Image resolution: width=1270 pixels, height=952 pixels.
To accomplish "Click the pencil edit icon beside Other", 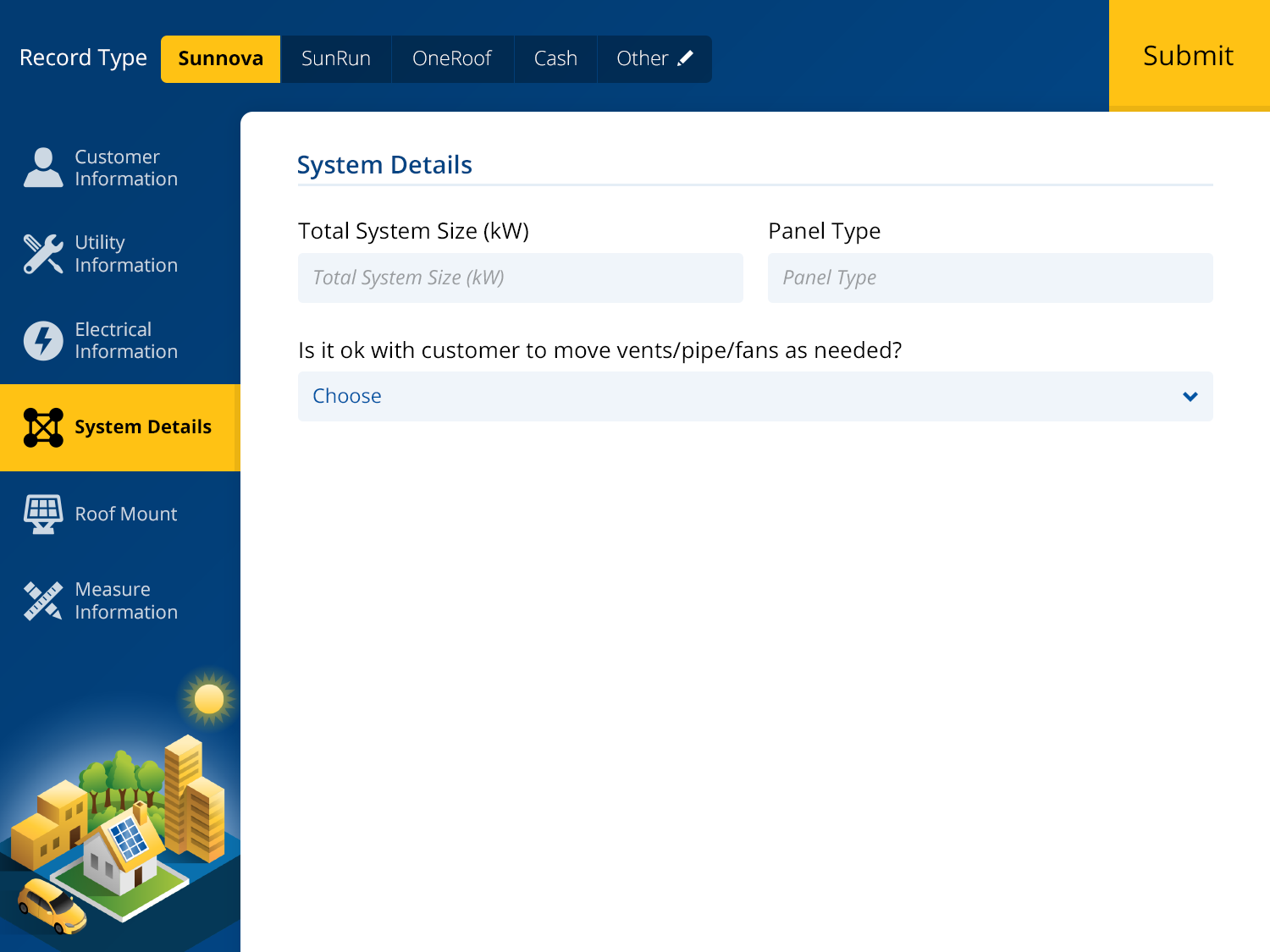I will point(686,58).
